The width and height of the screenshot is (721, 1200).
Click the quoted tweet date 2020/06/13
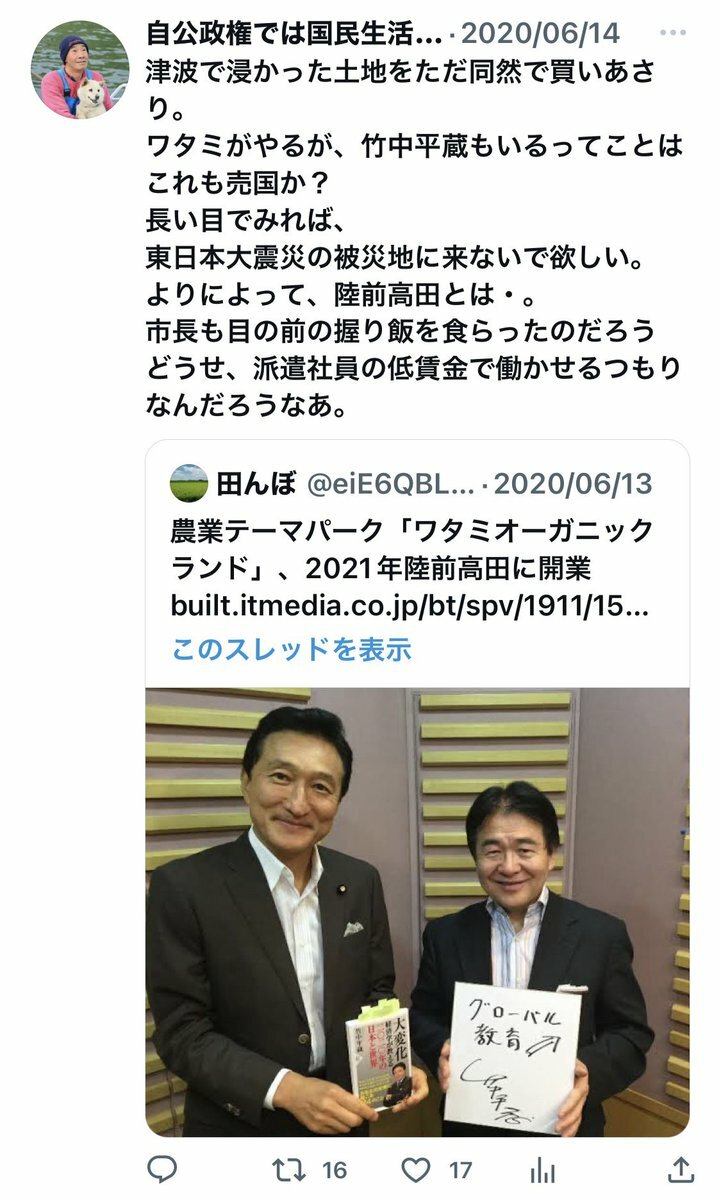574,484
